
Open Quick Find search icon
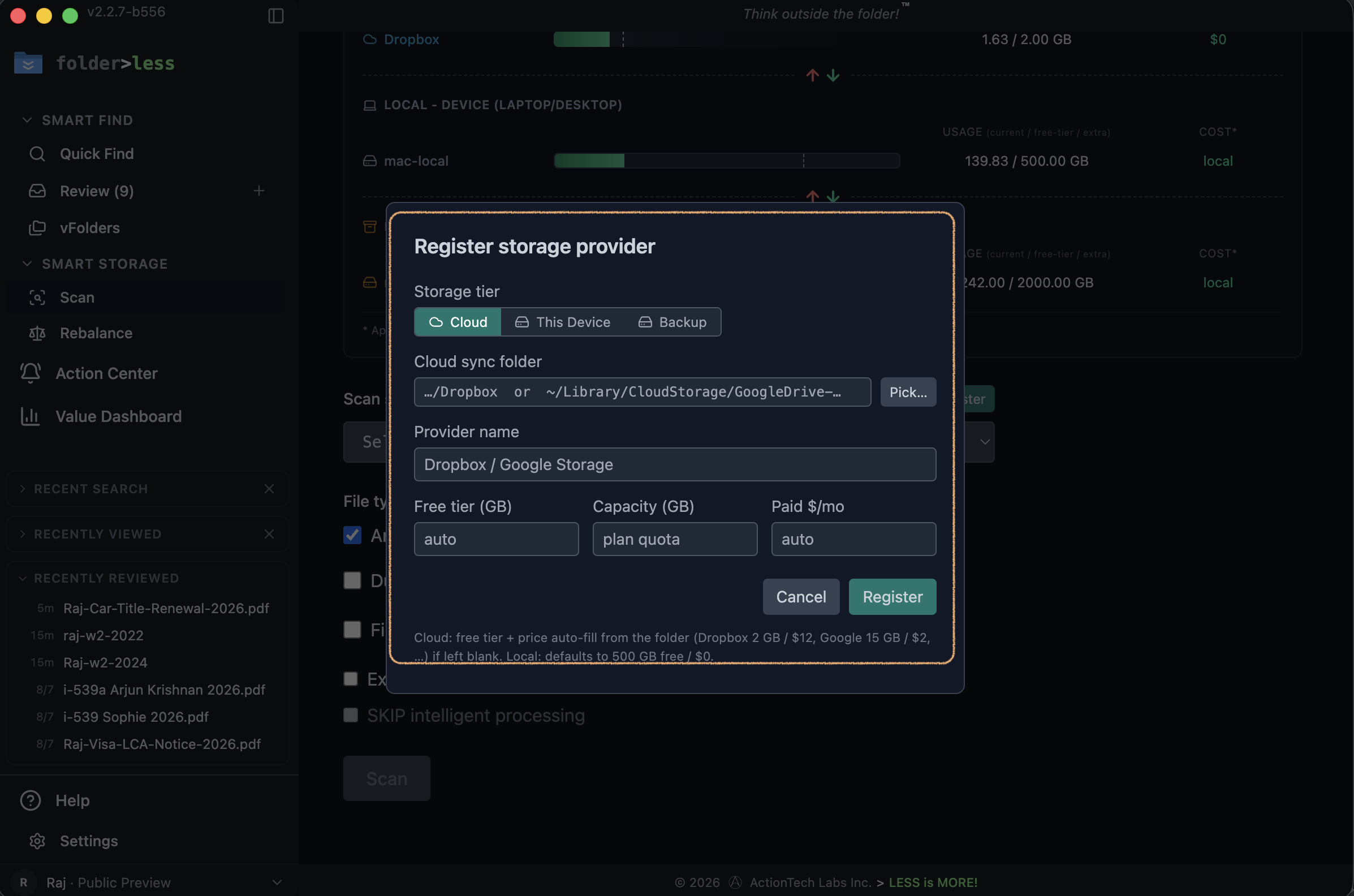[37, 154]
